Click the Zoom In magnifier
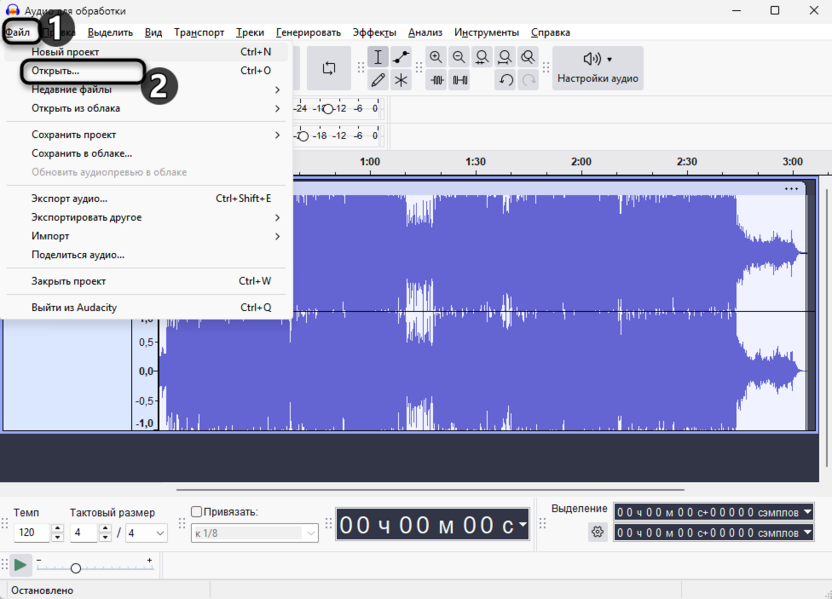The height and width of the screenshot is (599, 832). 436,57
